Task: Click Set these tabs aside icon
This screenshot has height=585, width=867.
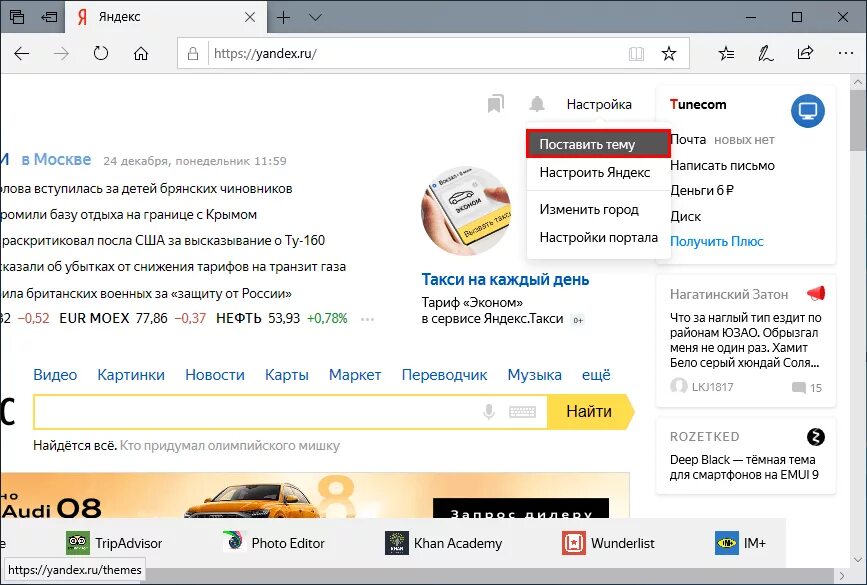Action: [49, 17]
